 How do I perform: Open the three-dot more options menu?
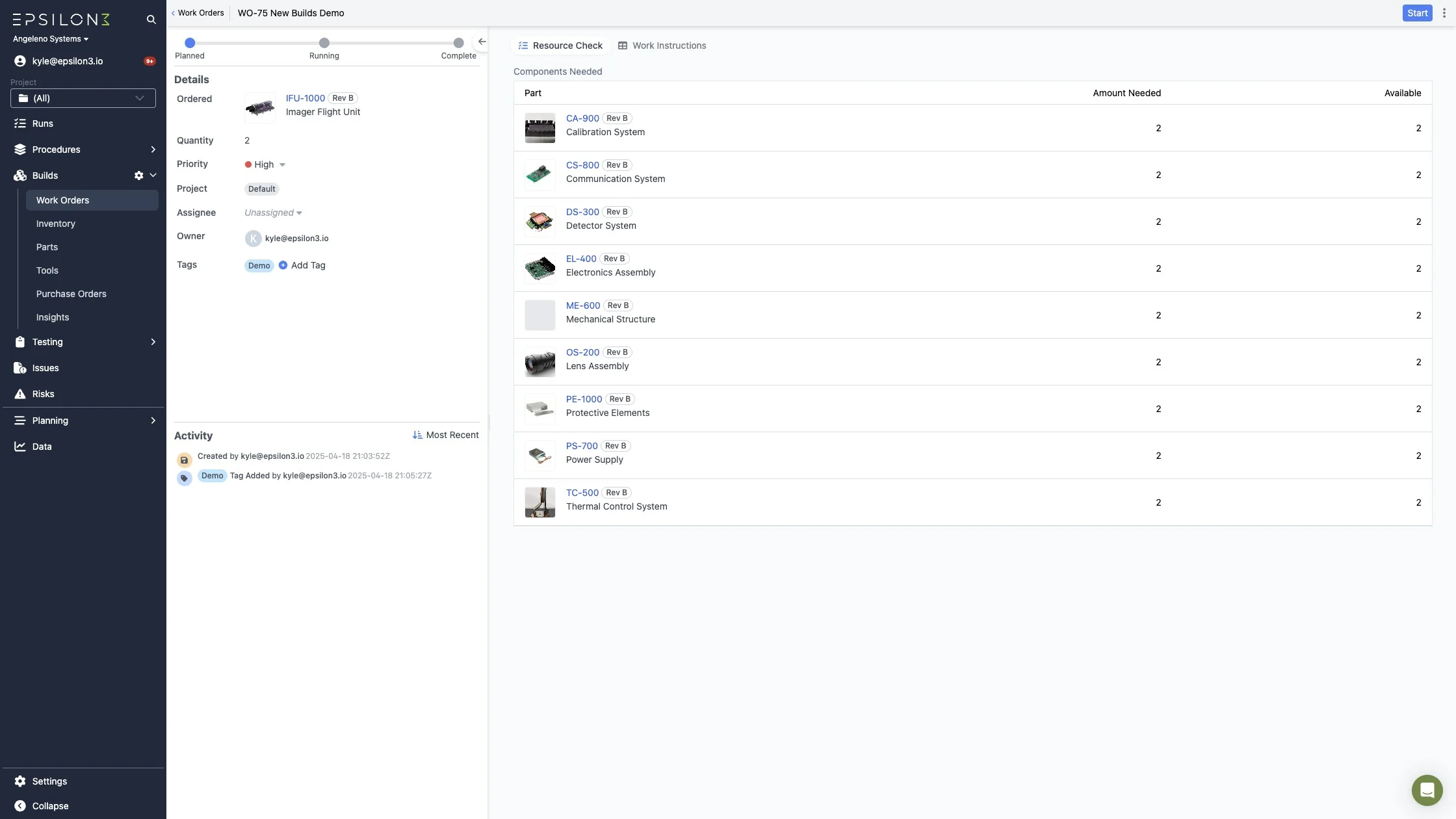(1444, 13)
